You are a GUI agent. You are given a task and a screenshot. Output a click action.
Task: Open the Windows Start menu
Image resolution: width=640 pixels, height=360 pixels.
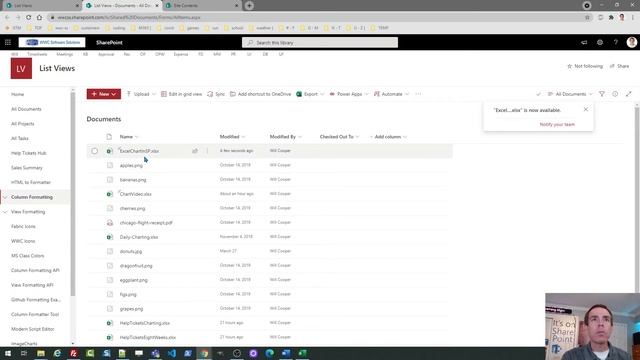[x=8, y=353]
